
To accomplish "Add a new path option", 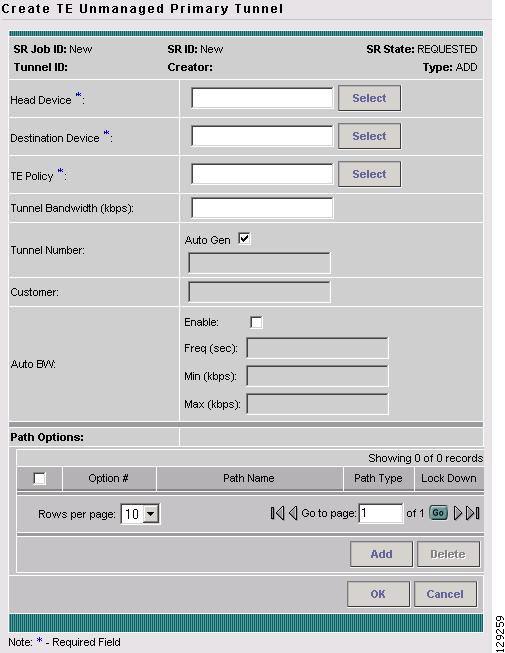I will tap(381, 554).
